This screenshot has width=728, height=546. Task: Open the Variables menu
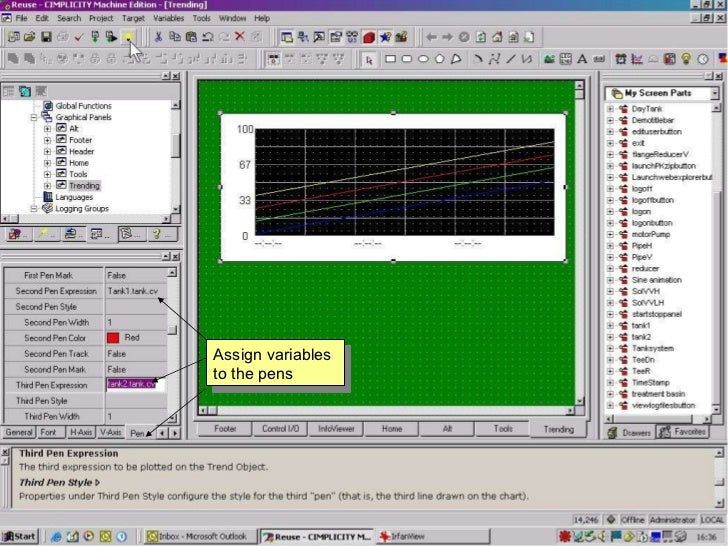pyautogui.click(x=168, y=18)
